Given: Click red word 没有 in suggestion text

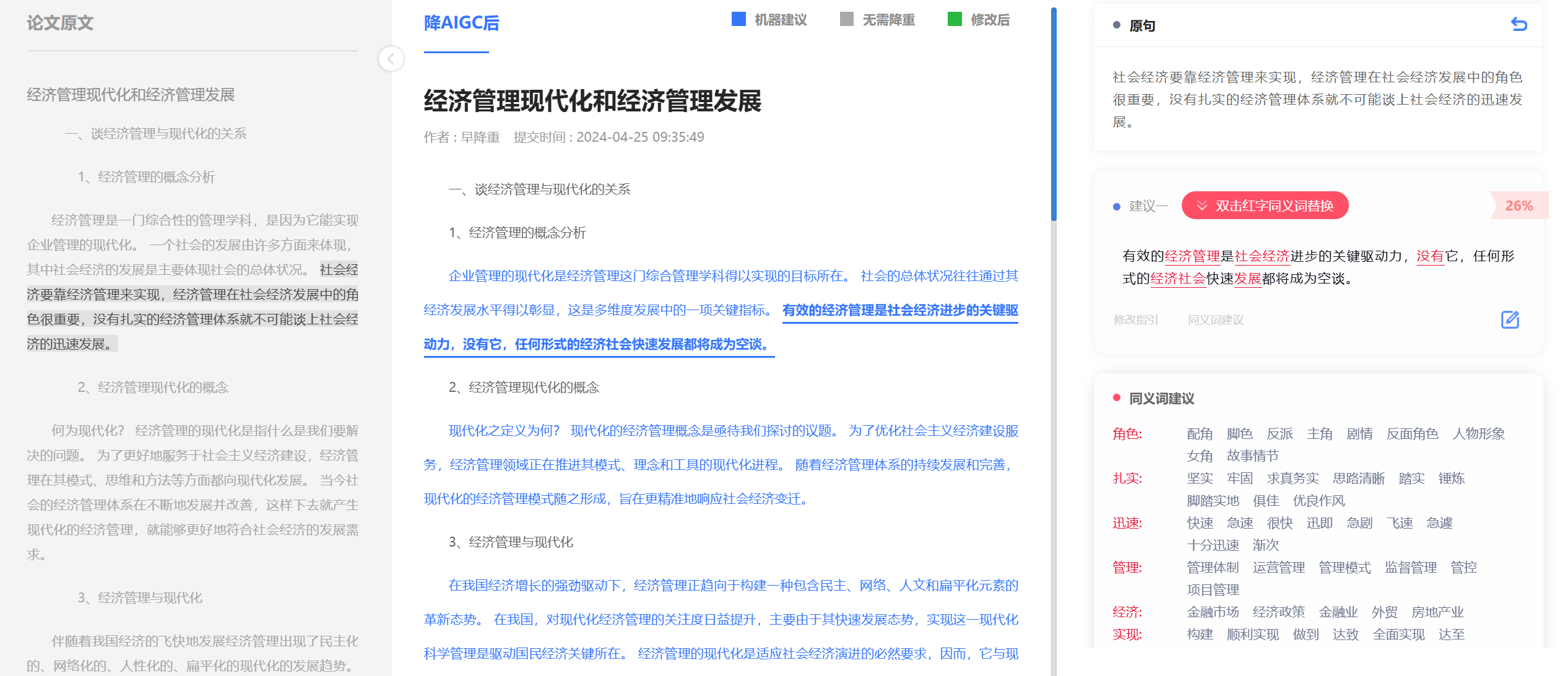Looking at the screenshot, I should (x=1430, y=256).
